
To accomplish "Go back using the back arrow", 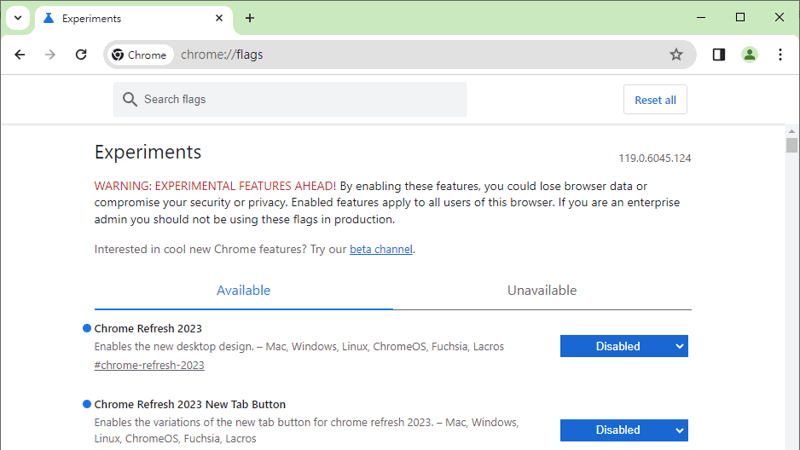I will [x=20, y=55].
